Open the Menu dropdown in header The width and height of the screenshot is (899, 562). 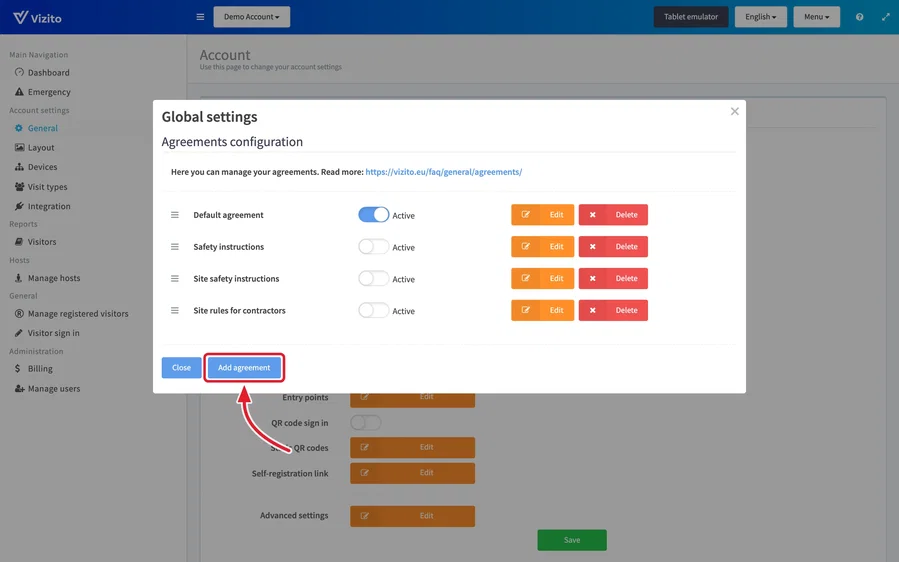click(816, 17)
